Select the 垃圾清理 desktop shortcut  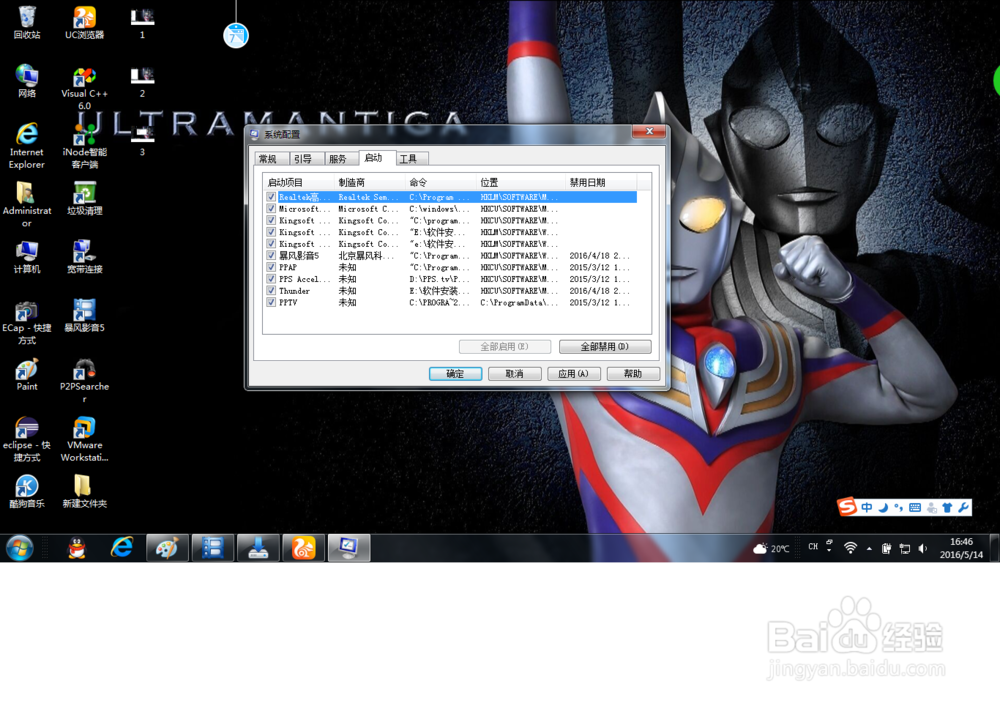click(x=84, y=198)
